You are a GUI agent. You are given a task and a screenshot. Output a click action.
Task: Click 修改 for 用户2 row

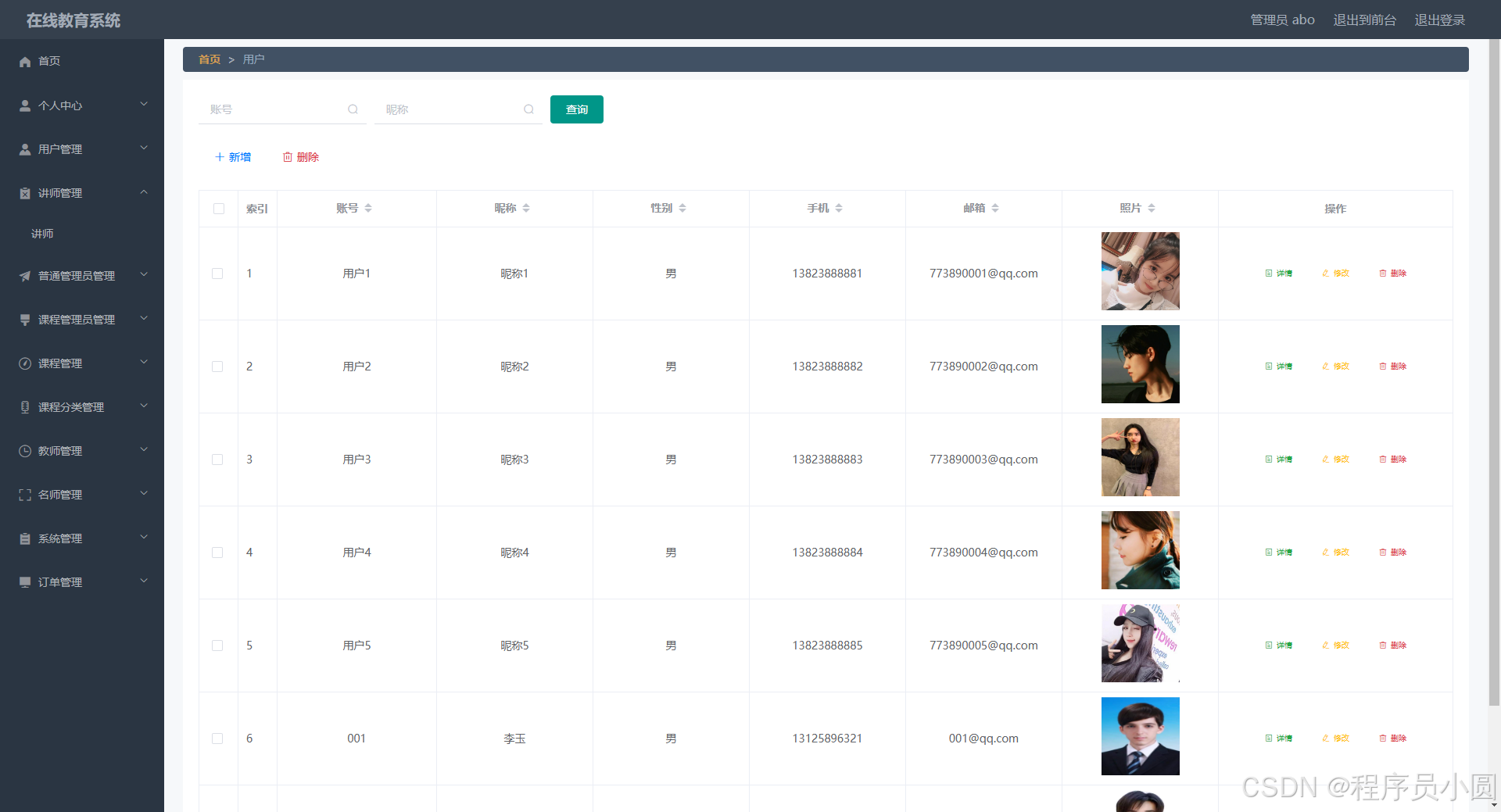point(1336,367)
